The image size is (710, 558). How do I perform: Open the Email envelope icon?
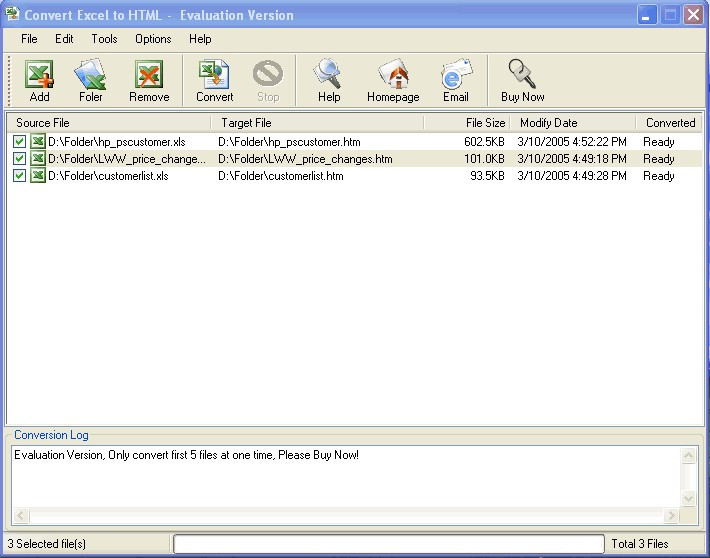pyautogui.click(x=456, y=74)
